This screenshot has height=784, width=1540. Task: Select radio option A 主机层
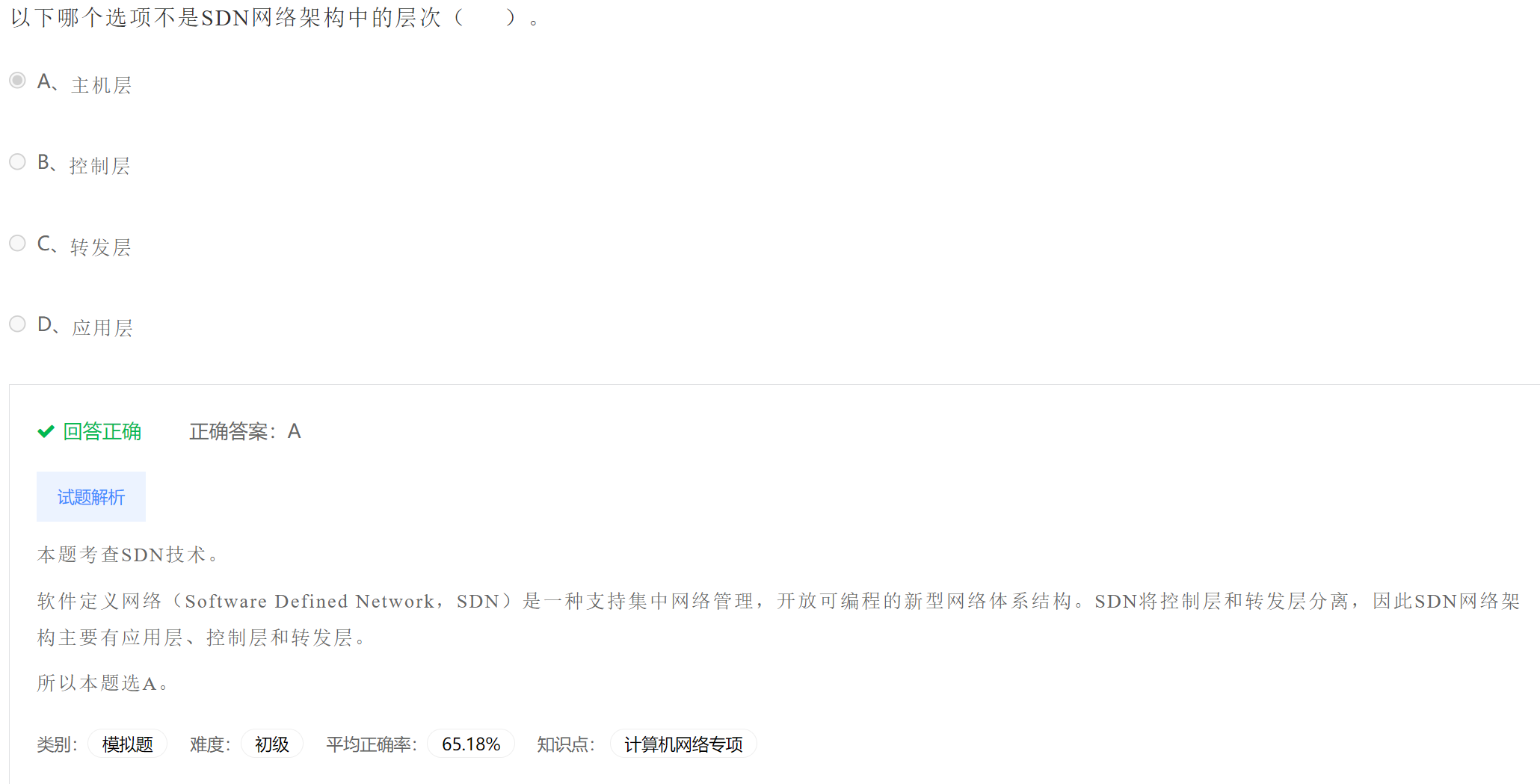(x=17, y=80)
